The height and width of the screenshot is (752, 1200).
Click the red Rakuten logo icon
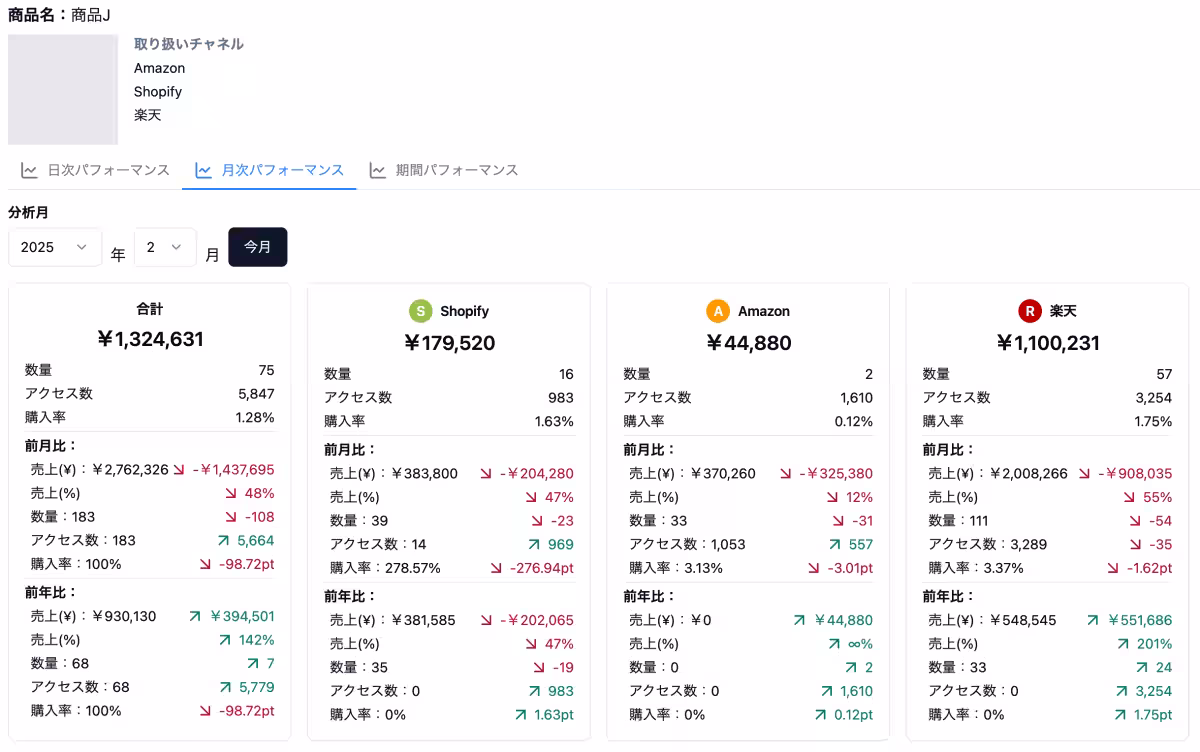(x=1030, y=311)
